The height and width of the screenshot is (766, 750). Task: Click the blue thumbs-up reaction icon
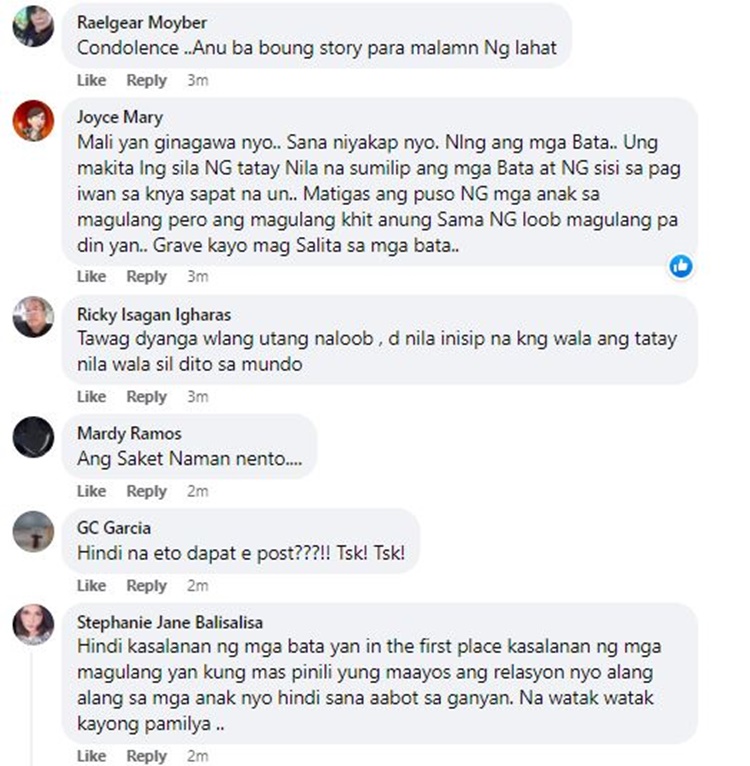[681, 266]
